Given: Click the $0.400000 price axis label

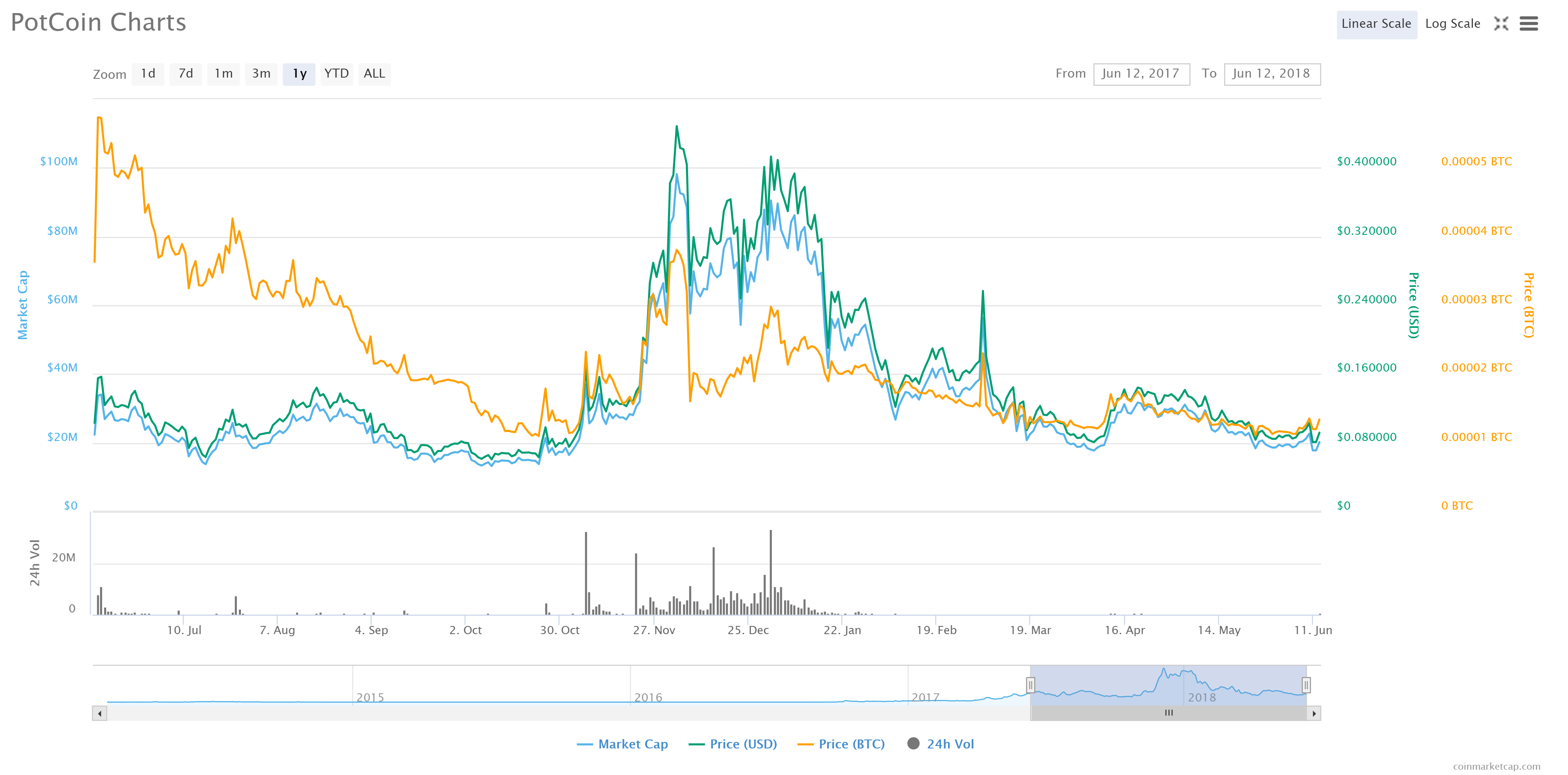Looking at the screenshot, I should (1367, 161).
